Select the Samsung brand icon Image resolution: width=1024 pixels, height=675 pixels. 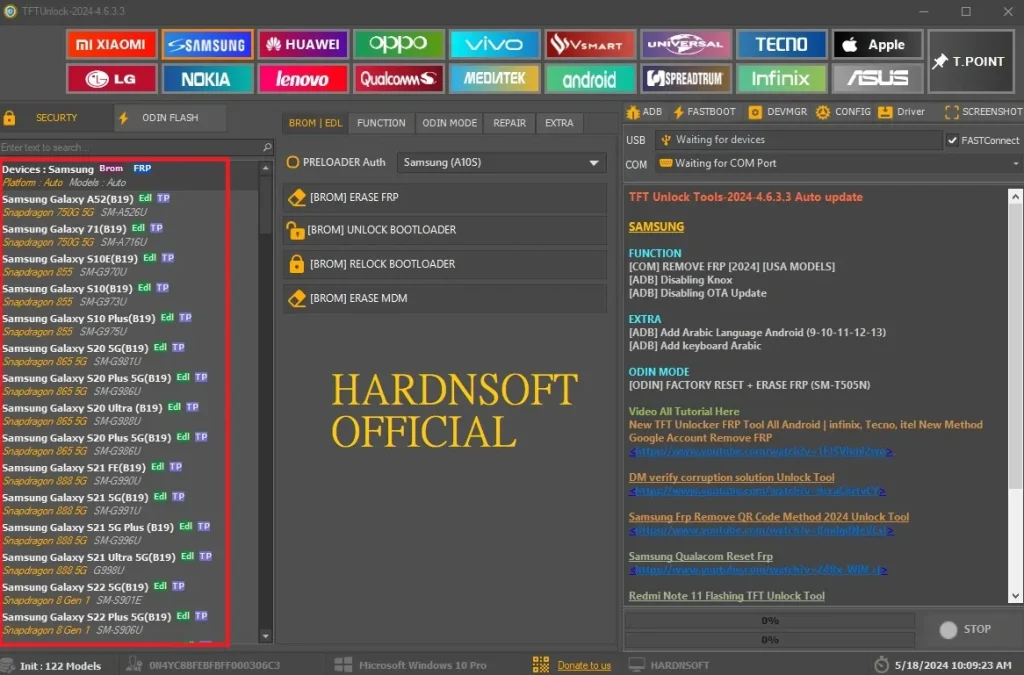pyautogui.click(x=207, y=44)
